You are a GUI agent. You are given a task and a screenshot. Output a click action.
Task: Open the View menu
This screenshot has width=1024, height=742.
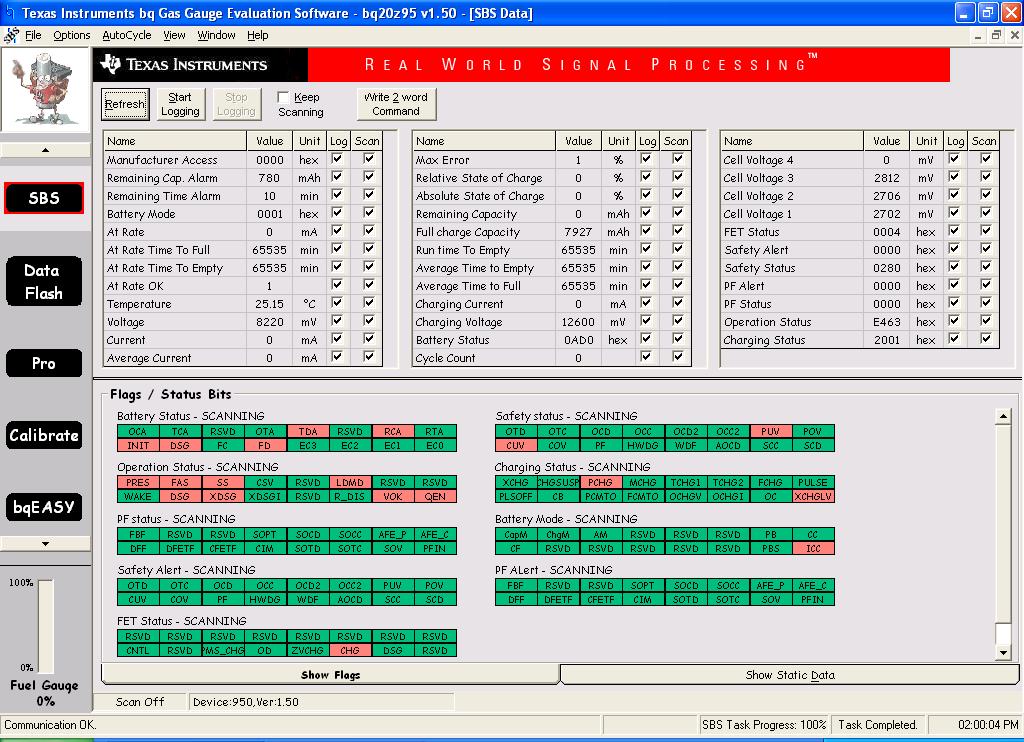[x=174, y=35]
